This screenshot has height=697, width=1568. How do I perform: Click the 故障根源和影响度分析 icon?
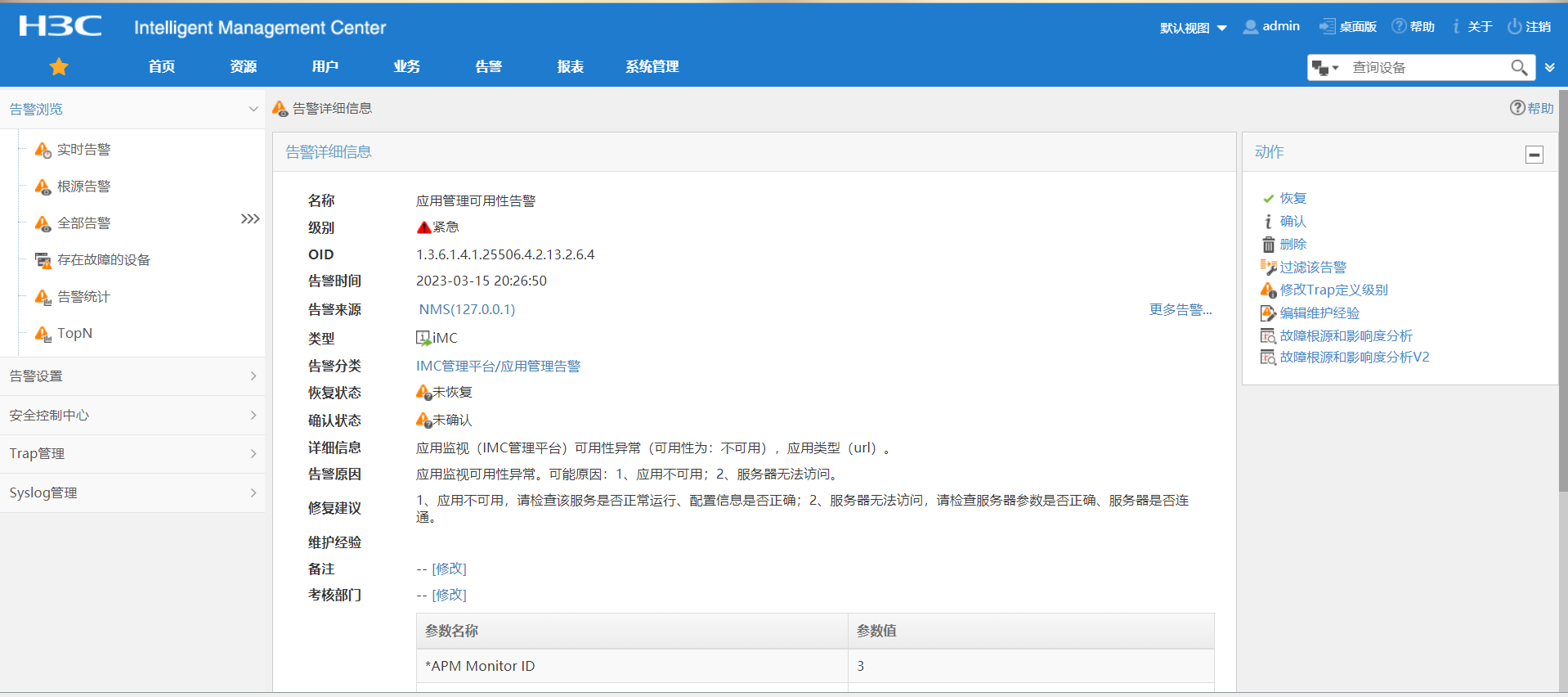[1268, 336]
